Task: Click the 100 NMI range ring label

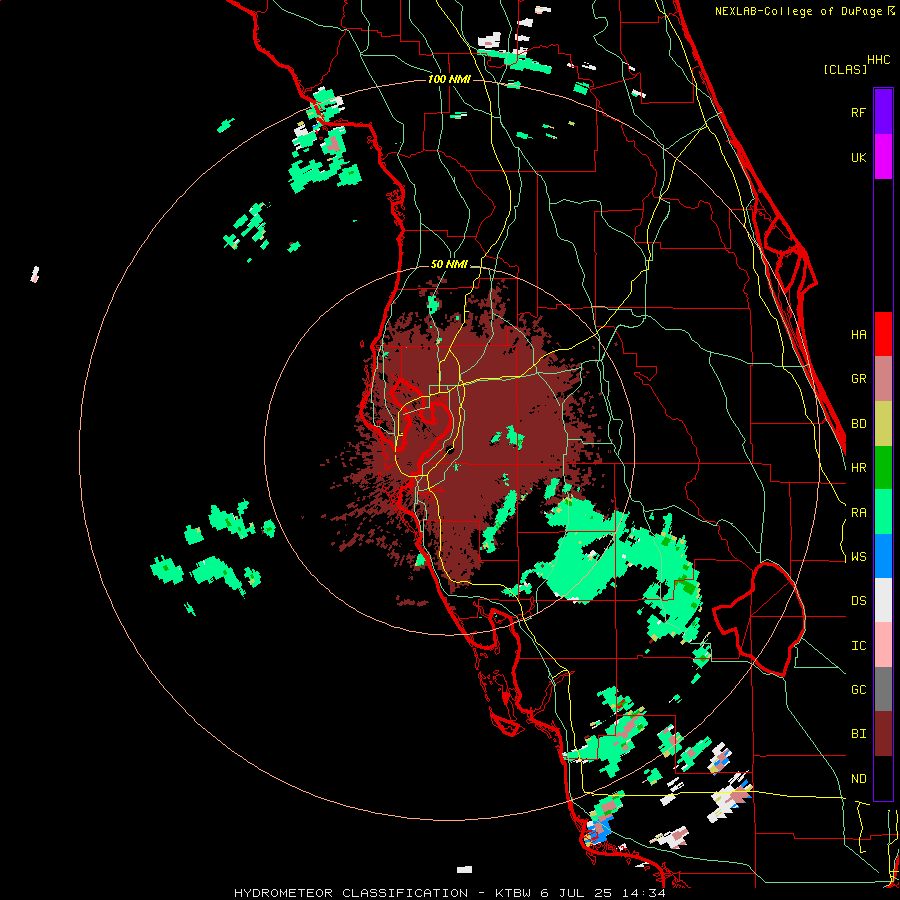Action: coord(449,79)
